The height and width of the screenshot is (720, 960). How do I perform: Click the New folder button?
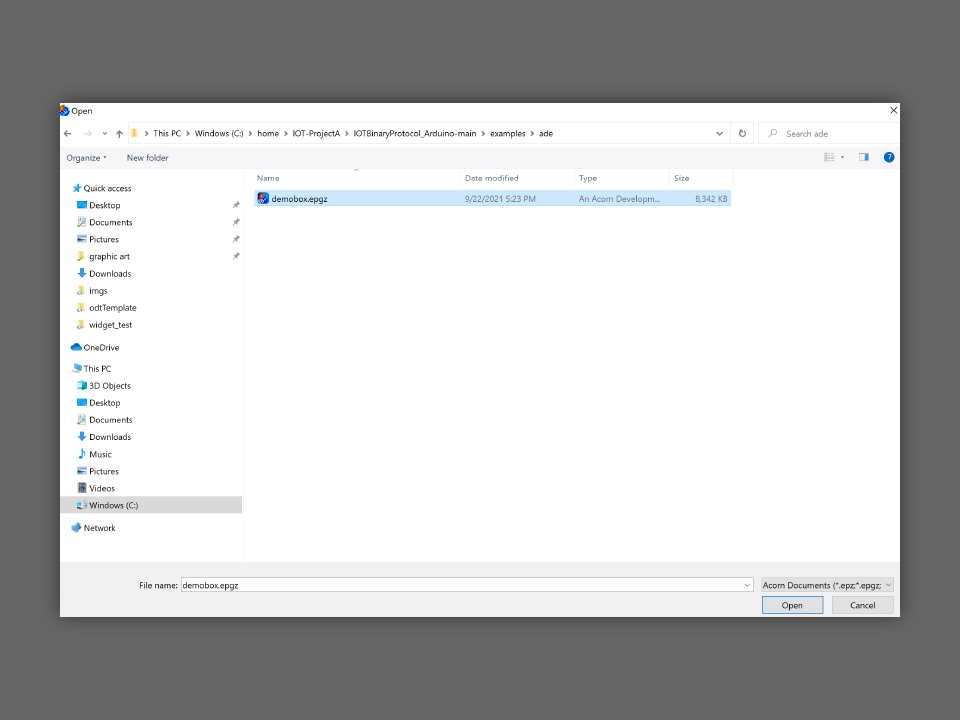(147, 158)
